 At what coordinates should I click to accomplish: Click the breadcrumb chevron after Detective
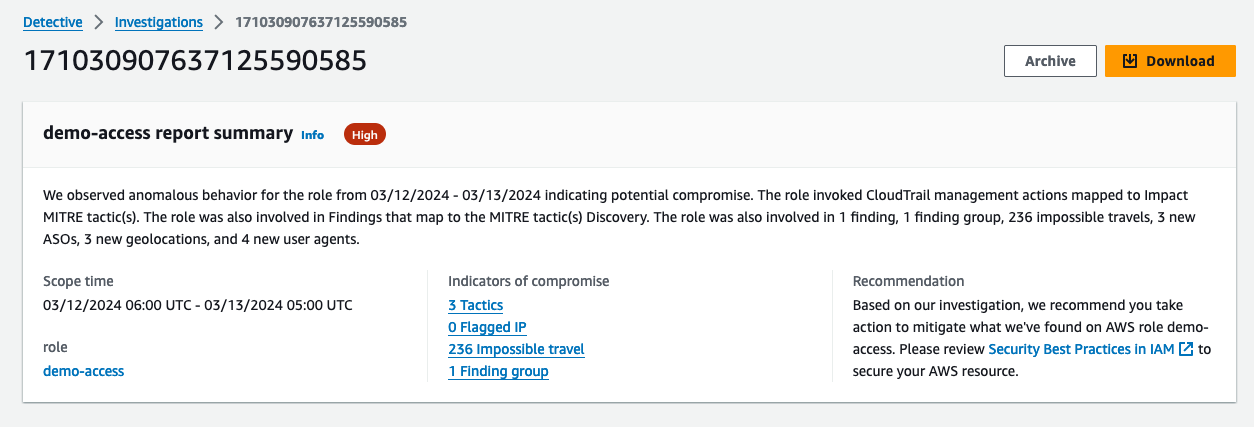[99, 22]
